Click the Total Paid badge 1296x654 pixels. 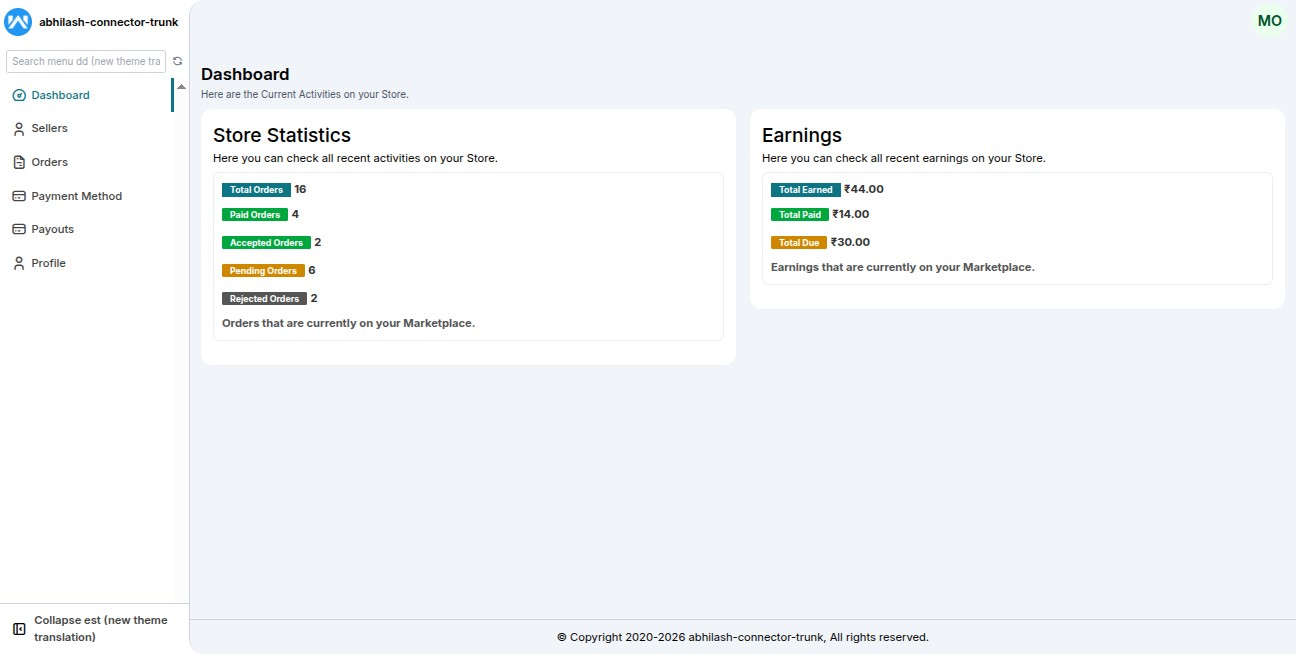click(800, 214)
